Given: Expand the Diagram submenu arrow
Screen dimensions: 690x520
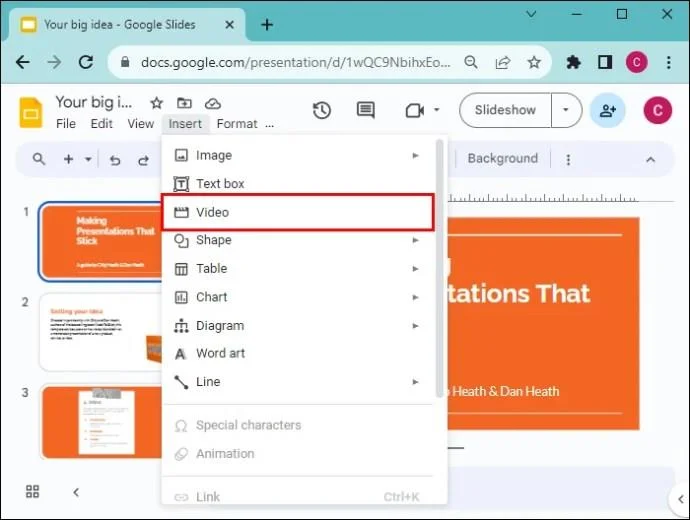Looking at the screenshot, I should pos(415,326).
